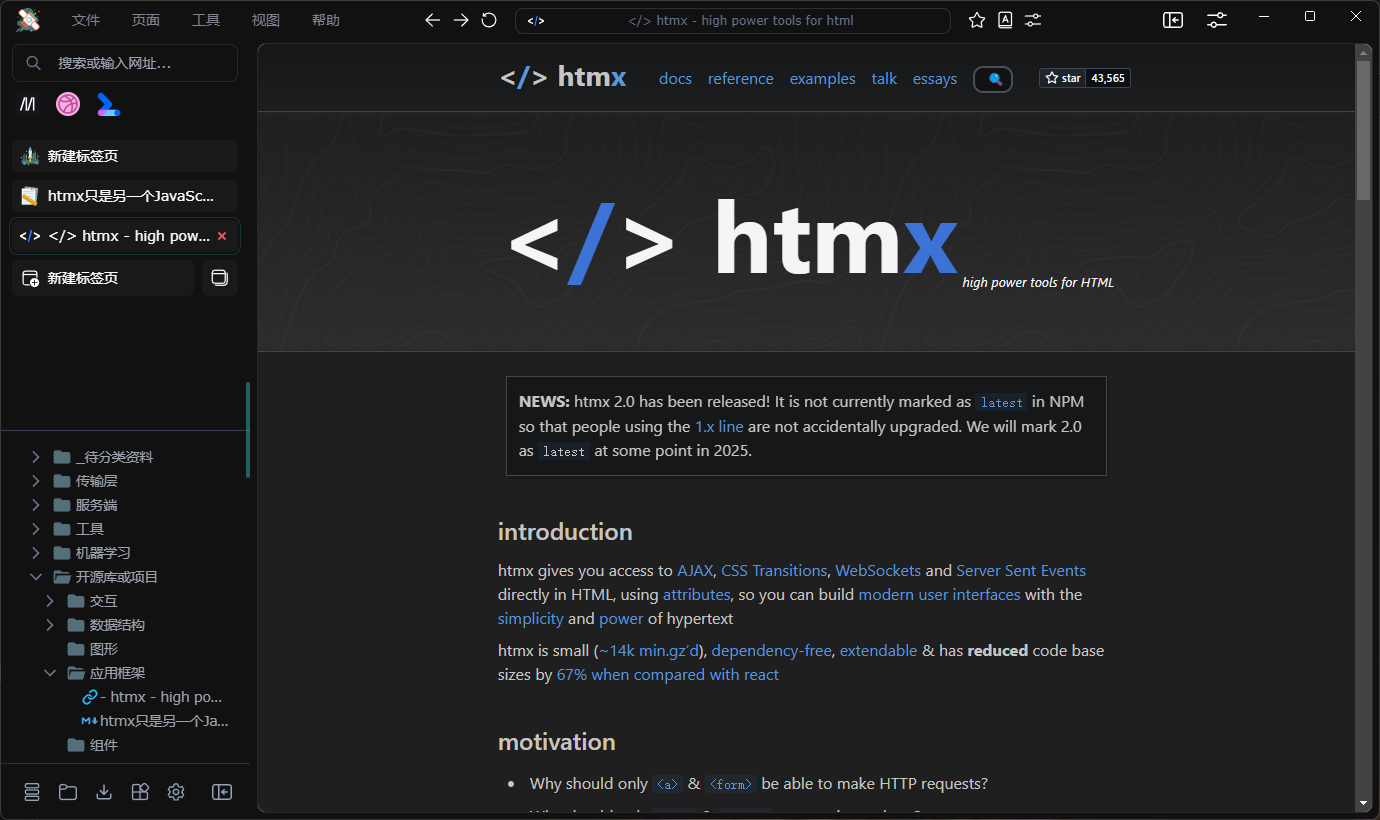
Task: Click the browser logo icon in the title bar
Action: tap(28, 20)
